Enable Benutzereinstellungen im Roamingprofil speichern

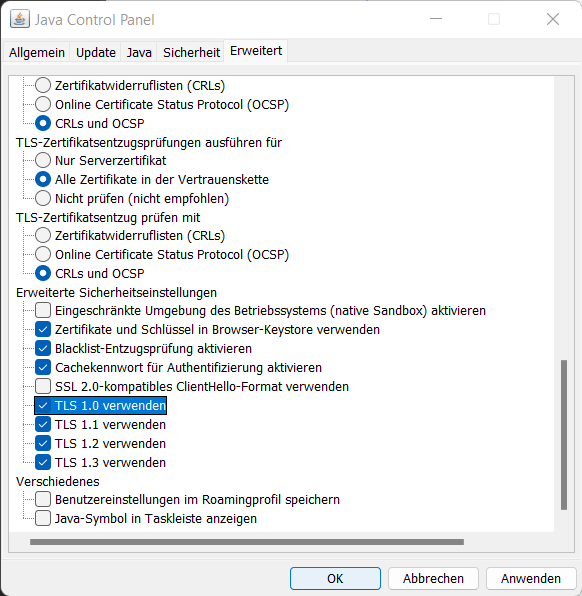[x=43, y=499]
